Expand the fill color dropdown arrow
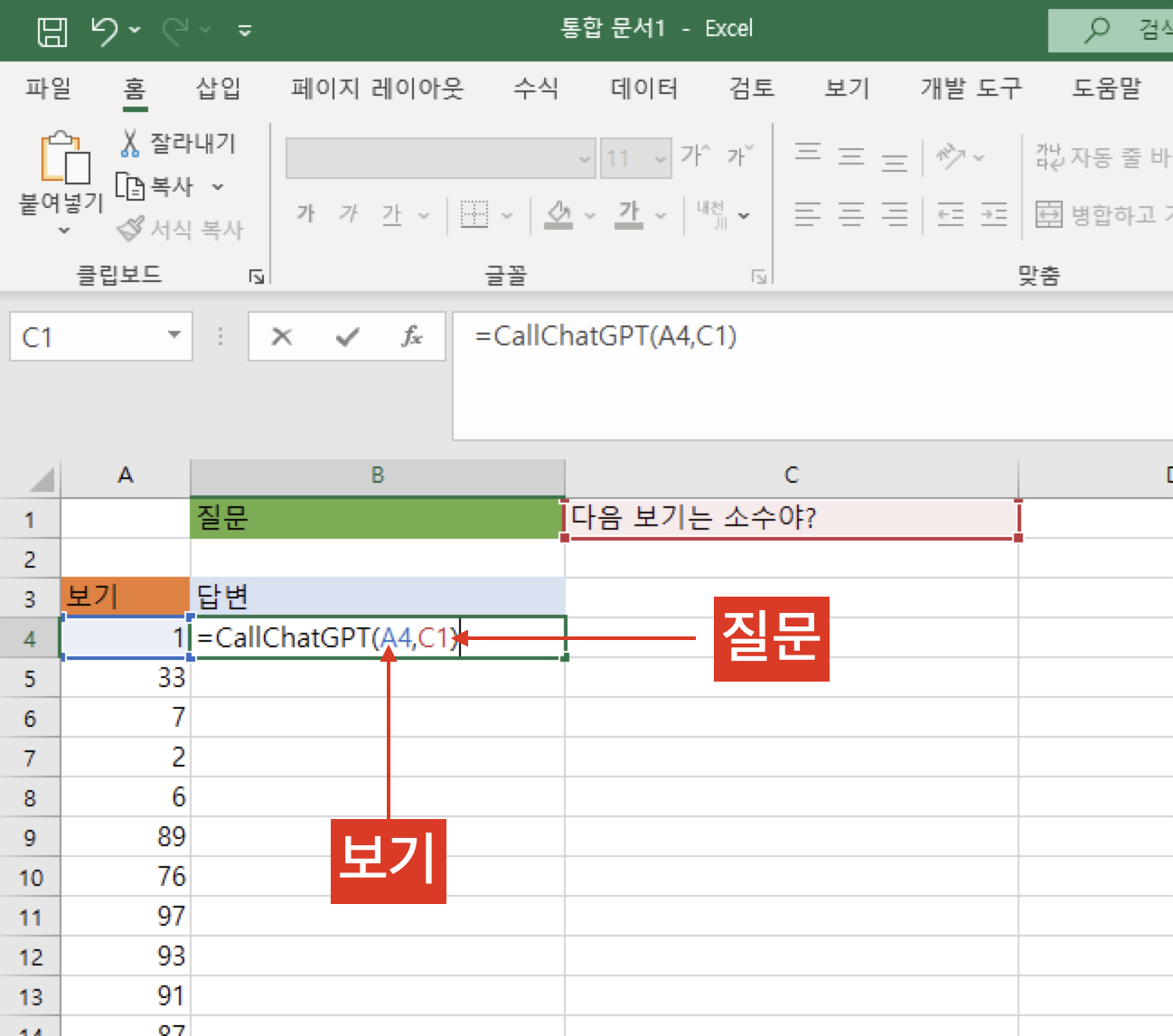This screenshot has width=1173, height=1036. [x=590, y=215]
